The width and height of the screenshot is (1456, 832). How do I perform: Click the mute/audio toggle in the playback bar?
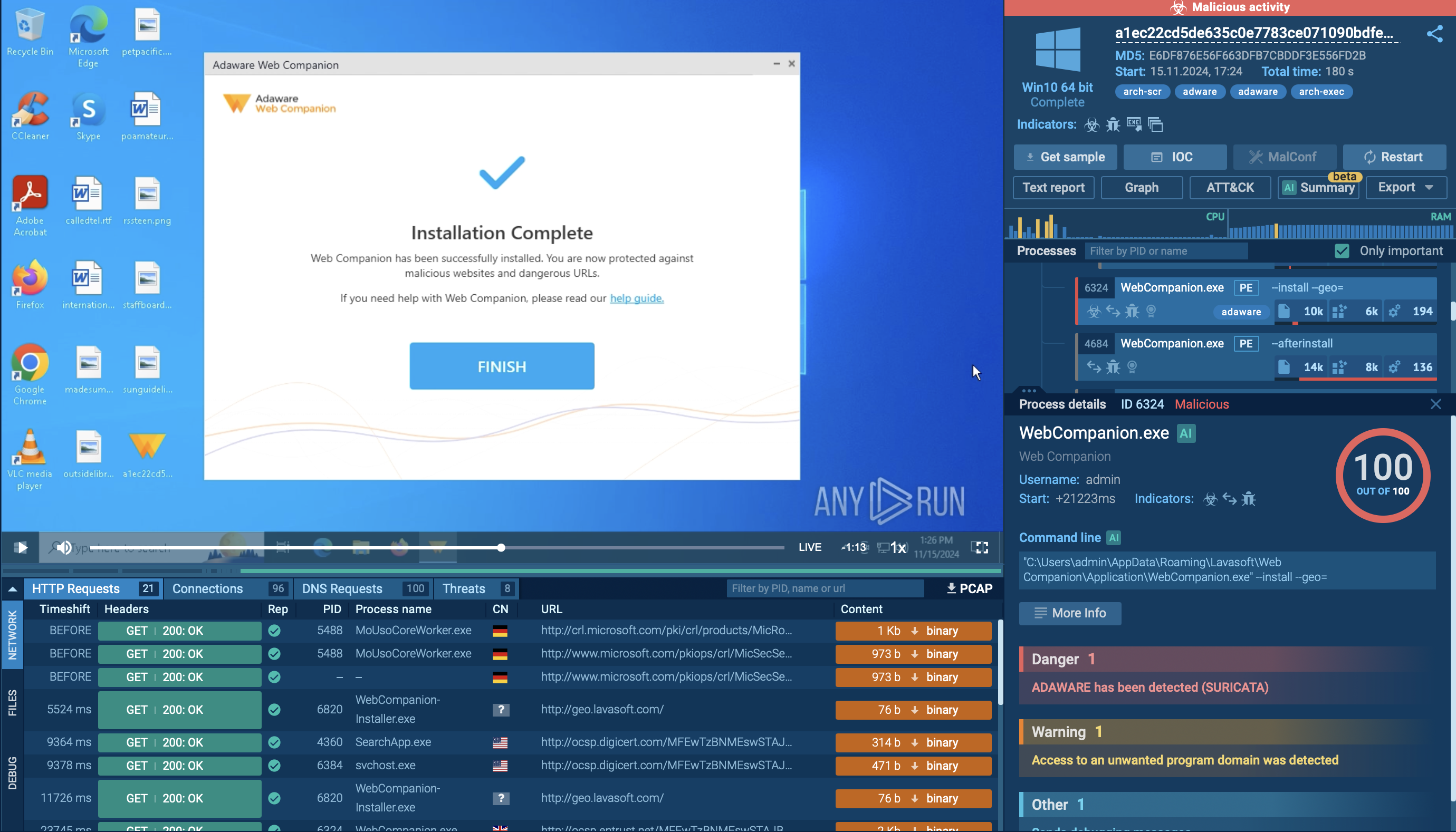64,547
